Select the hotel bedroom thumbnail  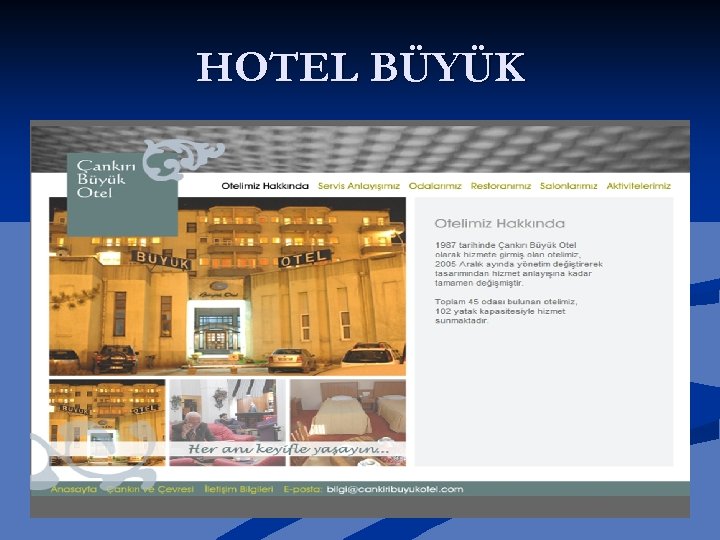348,422
